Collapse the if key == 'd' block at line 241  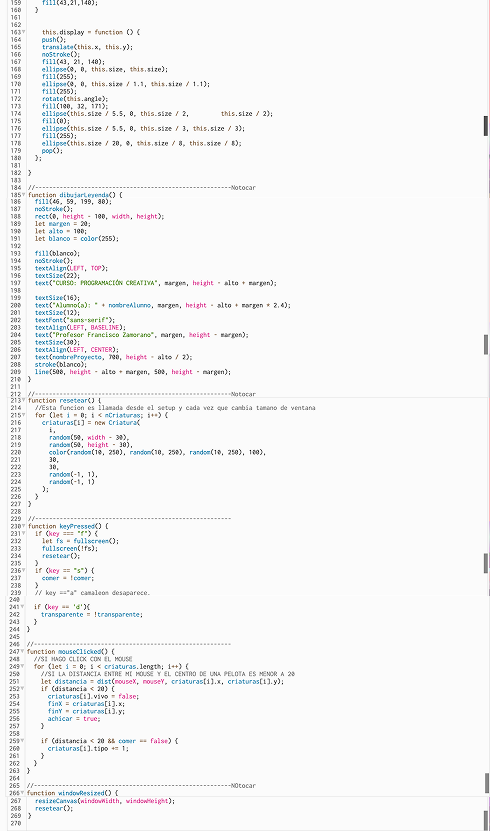pyautogui.click(x=22, y=607)
